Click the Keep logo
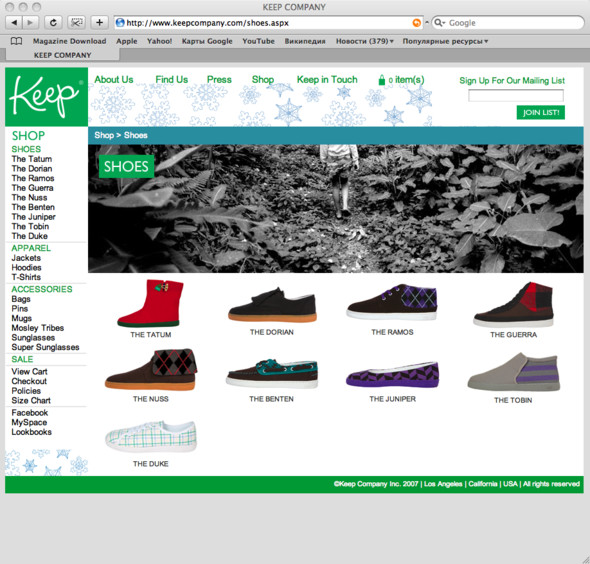 coord(46,97)
